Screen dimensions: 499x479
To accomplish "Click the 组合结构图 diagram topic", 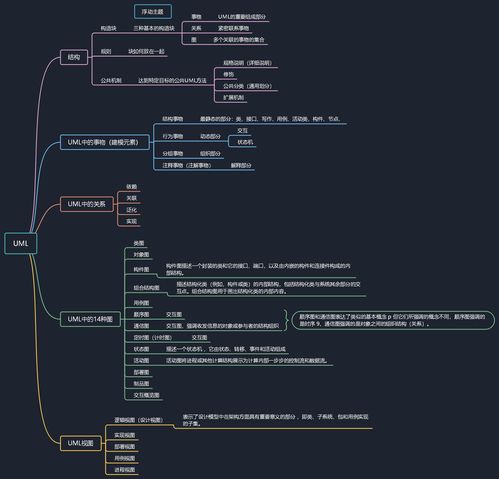I will (x=146, y=288).
